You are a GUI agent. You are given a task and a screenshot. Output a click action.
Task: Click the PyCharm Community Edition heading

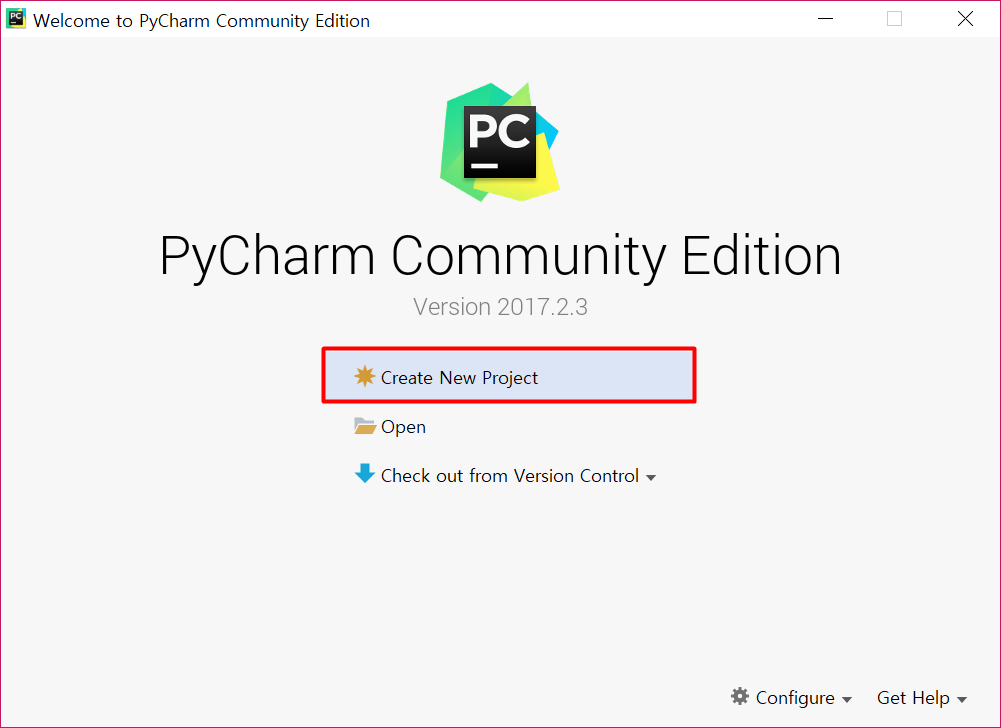coord(500,257)
